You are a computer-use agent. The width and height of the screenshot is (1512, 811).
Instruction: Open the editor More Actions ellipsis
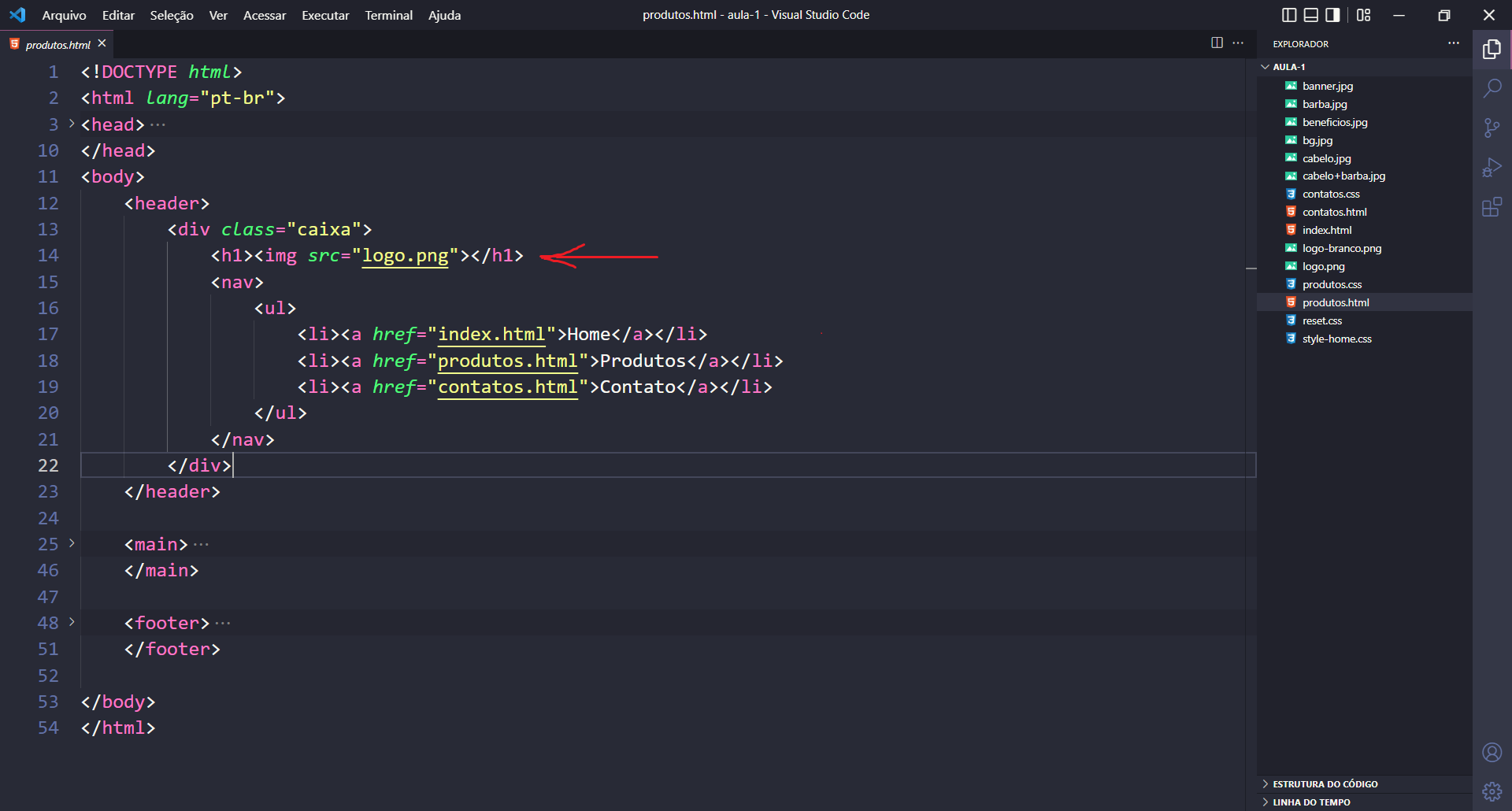(1238, 43)
